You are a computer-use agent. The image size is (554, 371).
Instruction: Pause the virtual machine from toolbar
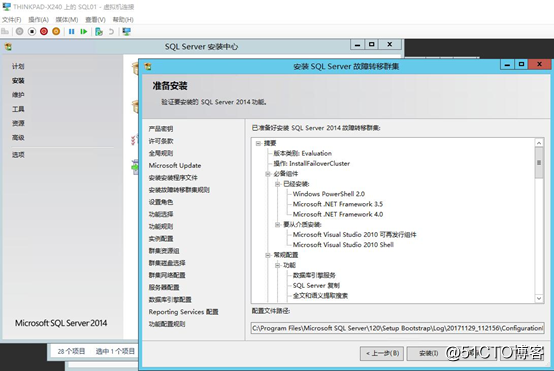point(71,31)
